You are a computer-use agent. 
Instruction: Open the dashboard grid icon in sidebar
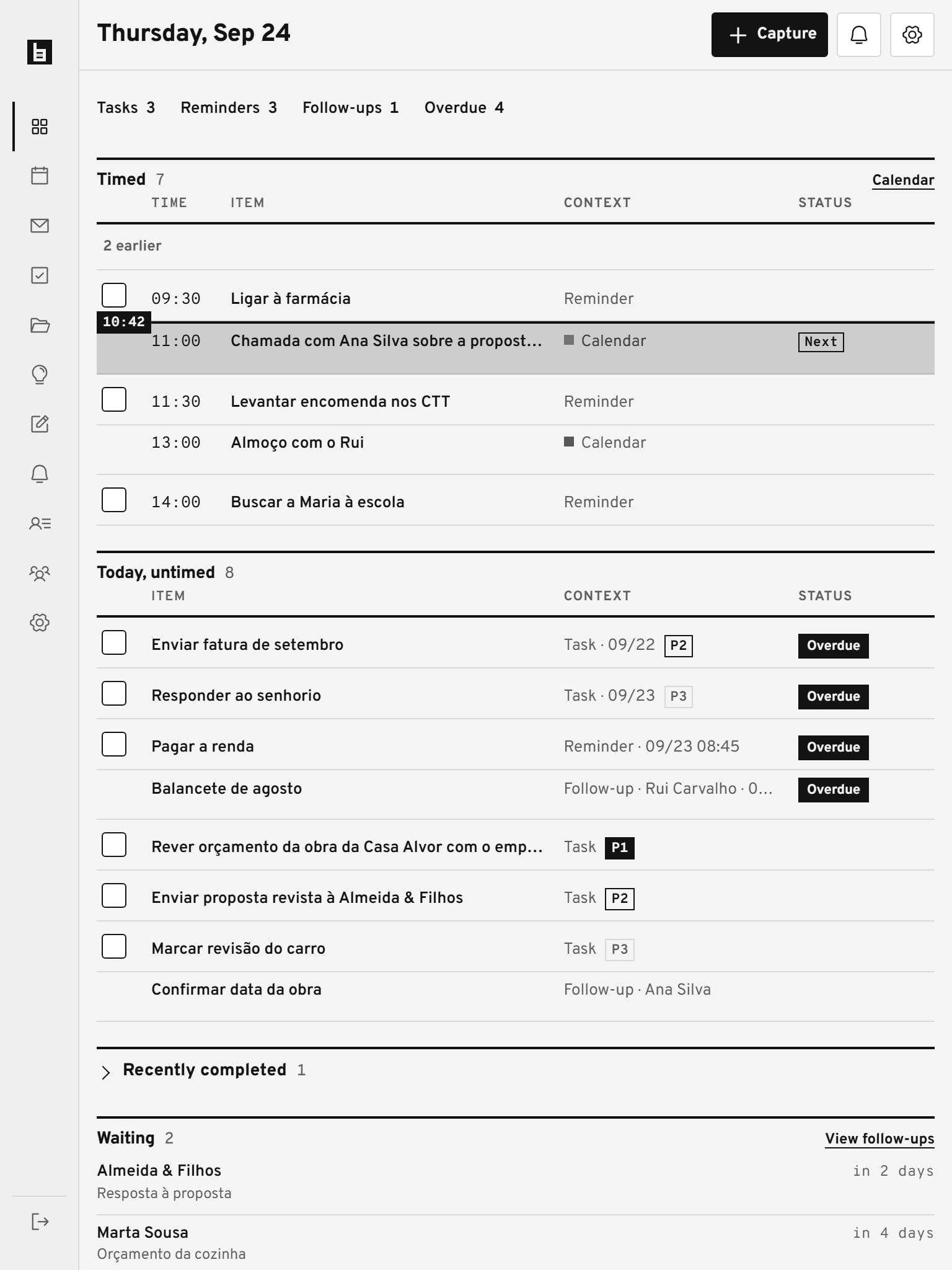[x=40, y=127]
